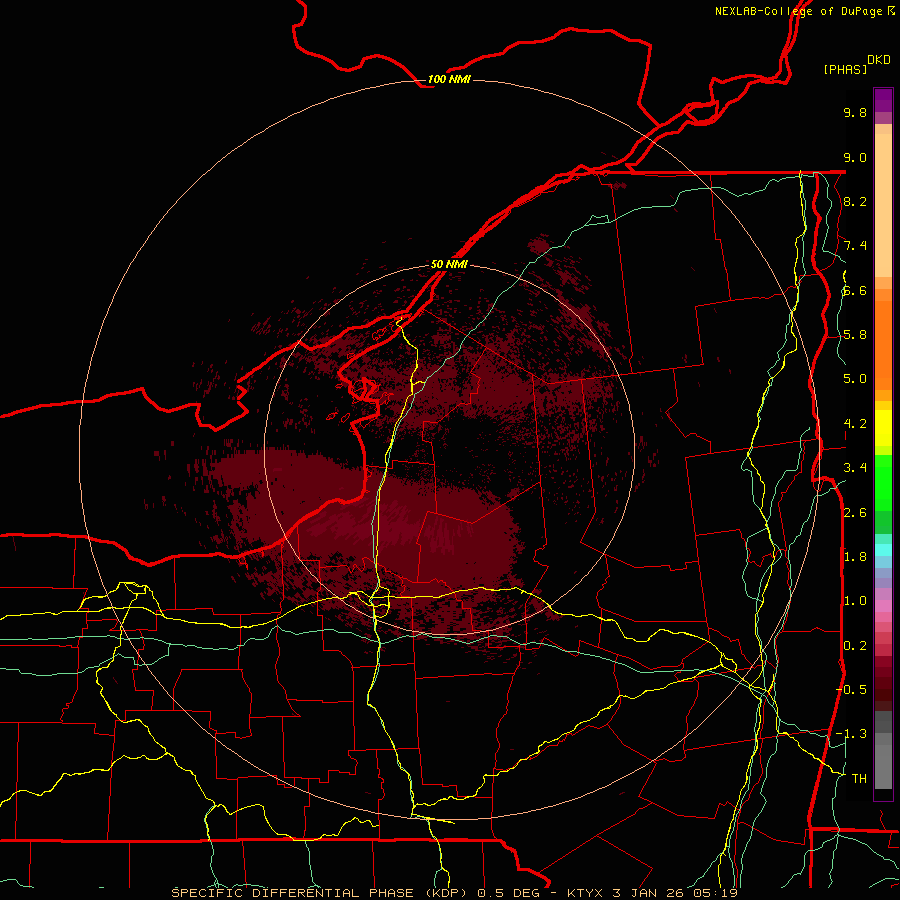This screenshot has height=900, width=900.
Task: Click the 3.4 value on the color scale
Action: pos(855,468)
